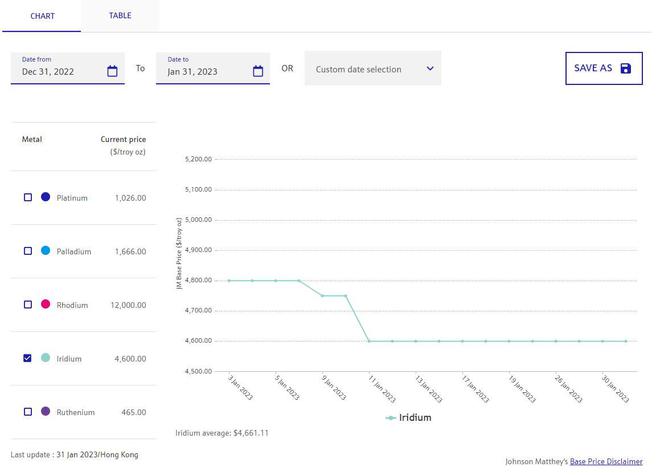Select the CHART tab
The image size is (660, 475).
(42, 16)
